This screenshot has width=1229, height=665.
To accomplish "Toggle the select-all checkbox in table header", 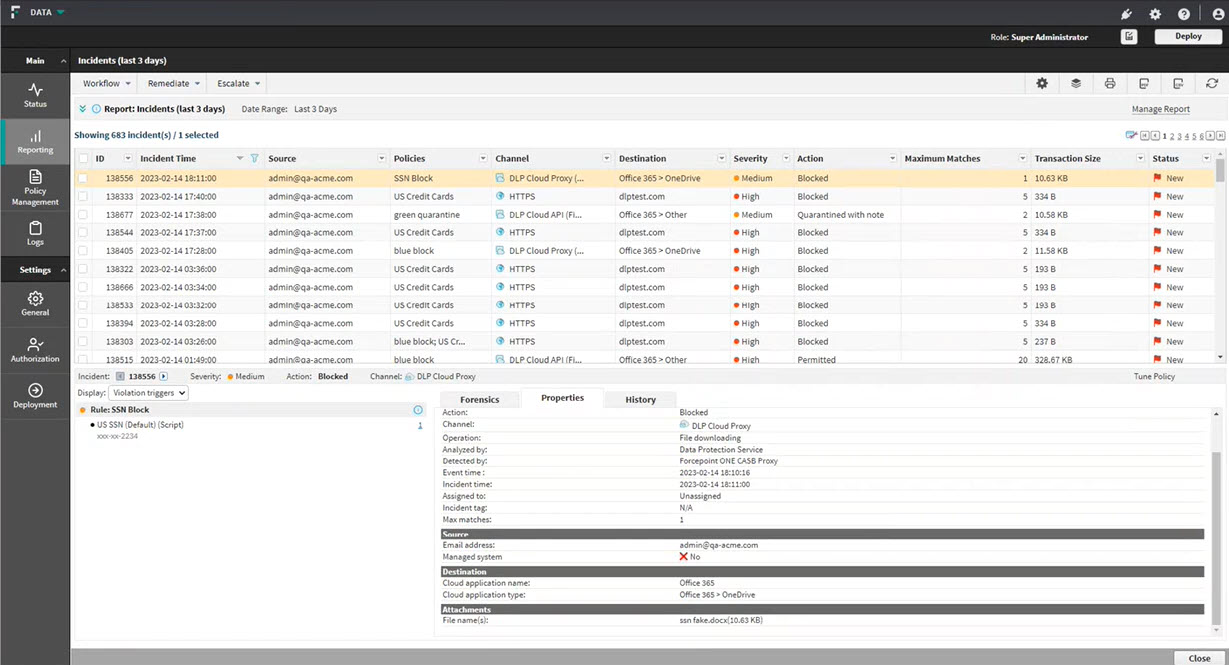I will pos(83,158).
